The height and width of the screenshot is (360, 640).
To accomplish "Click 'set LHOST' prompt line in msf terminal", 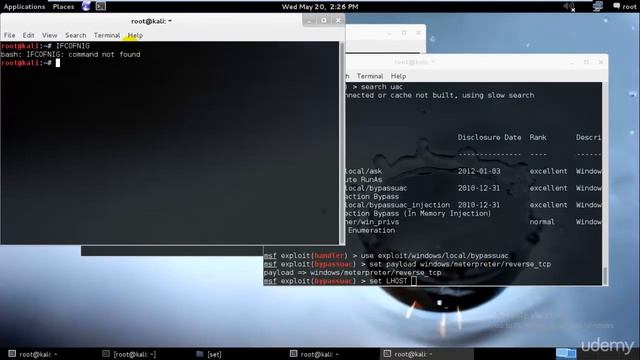I will (x=340, y=281).
